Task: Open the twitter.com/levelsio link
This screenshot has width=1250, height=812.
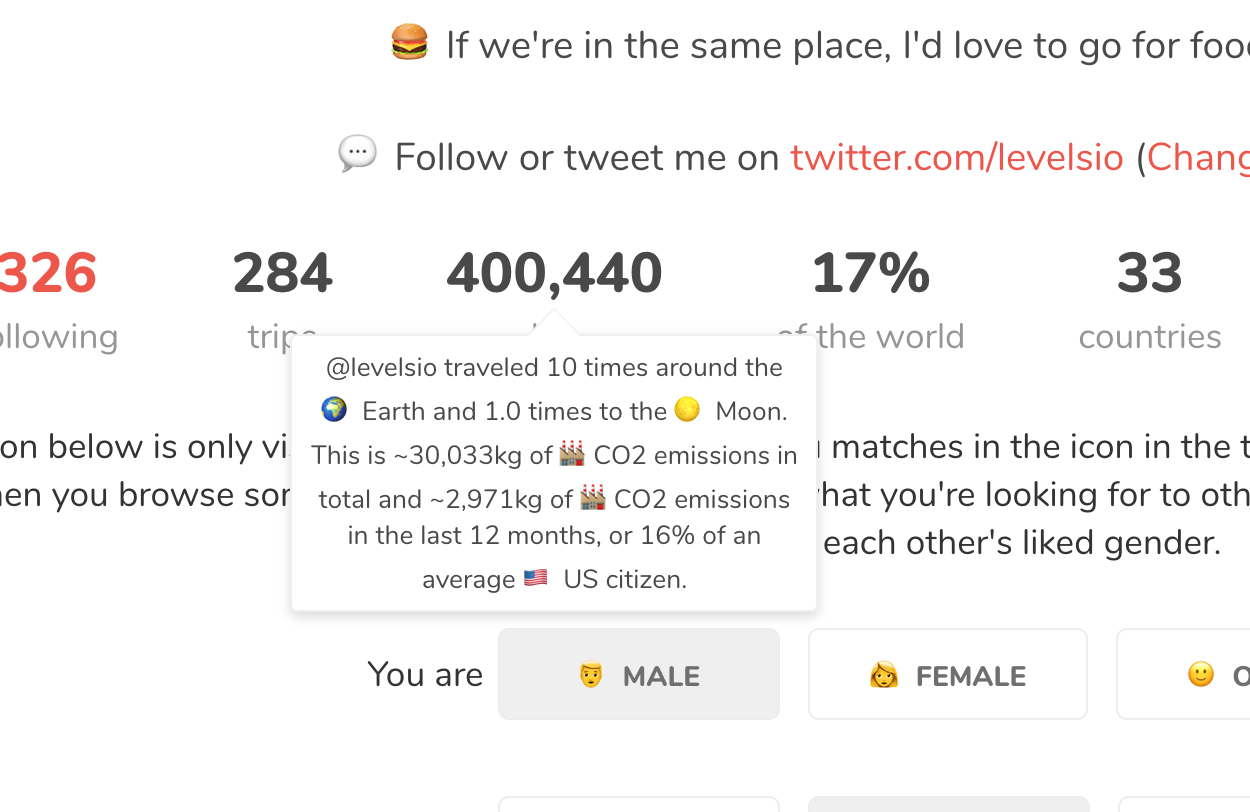Action: coord(956,158)
